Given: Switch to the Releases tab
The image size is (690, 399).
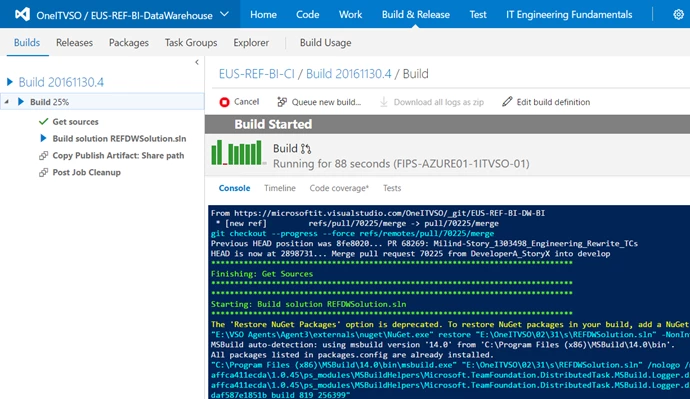Looking at the screenshot, I should (74, 43).
